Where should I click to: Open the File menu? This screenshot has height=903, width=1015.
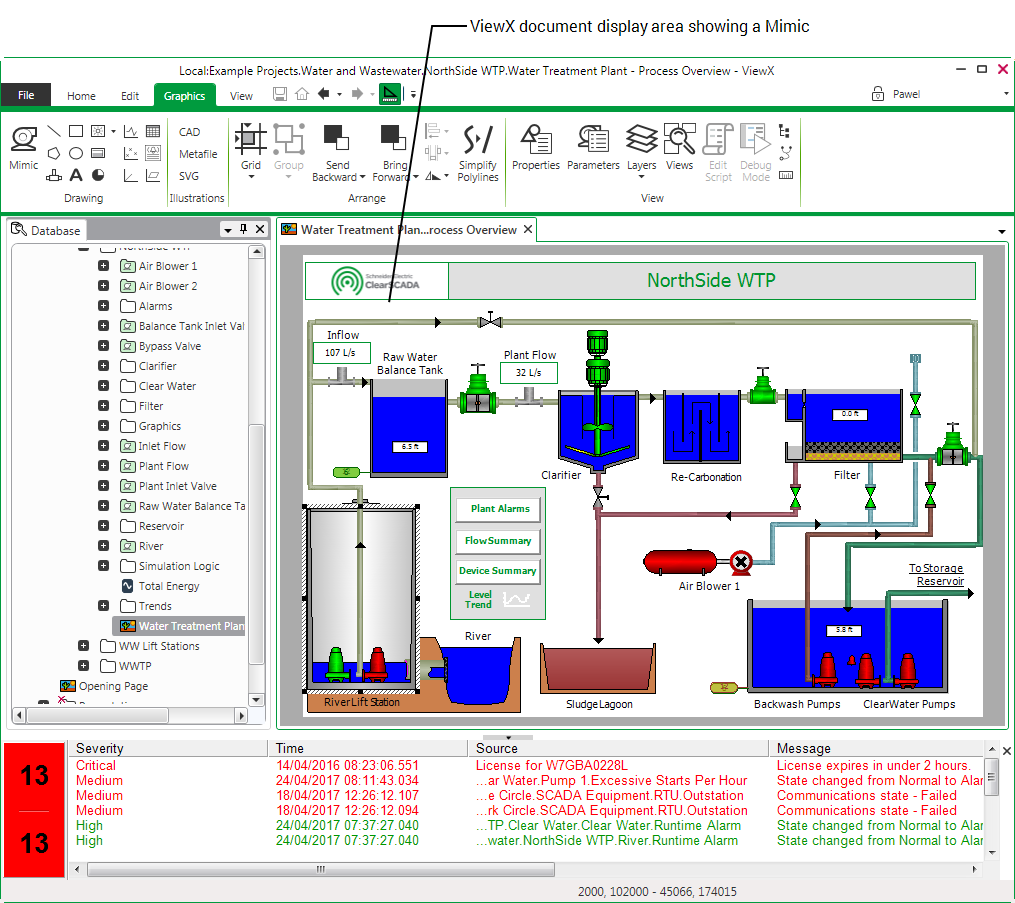26,95
